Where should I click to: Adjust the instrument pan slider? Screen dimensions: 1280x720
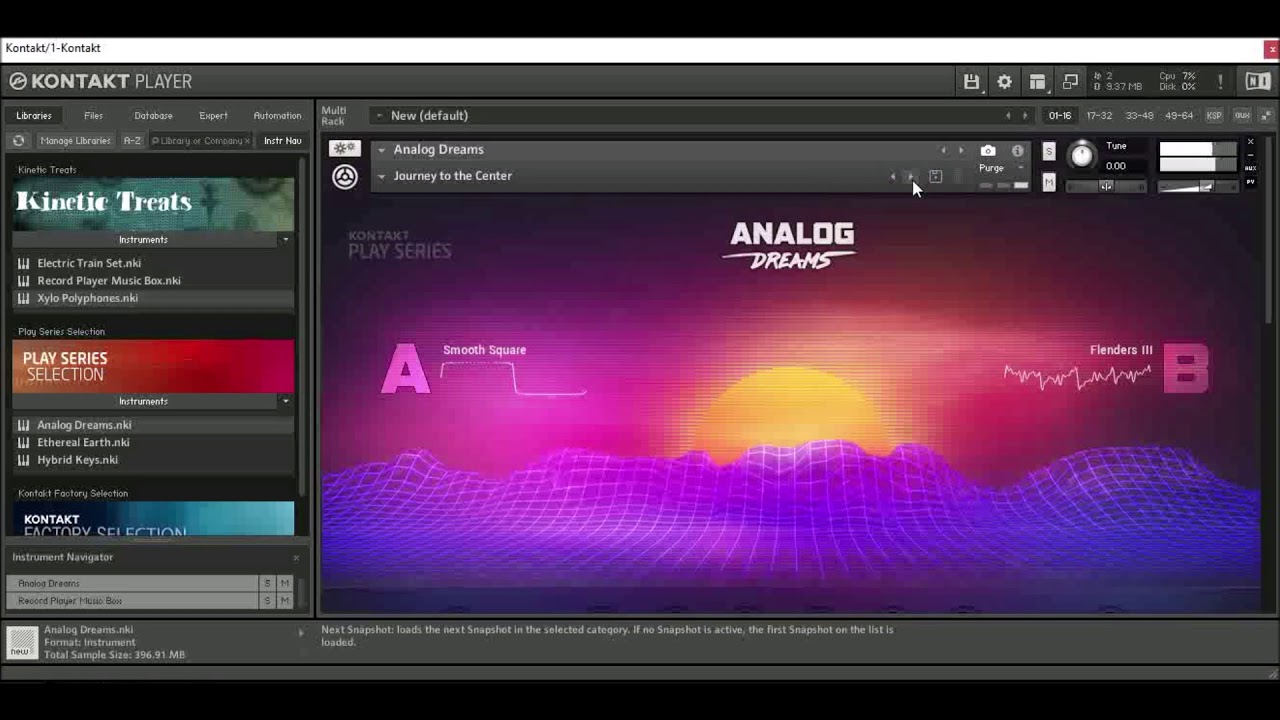(1105, 186)
